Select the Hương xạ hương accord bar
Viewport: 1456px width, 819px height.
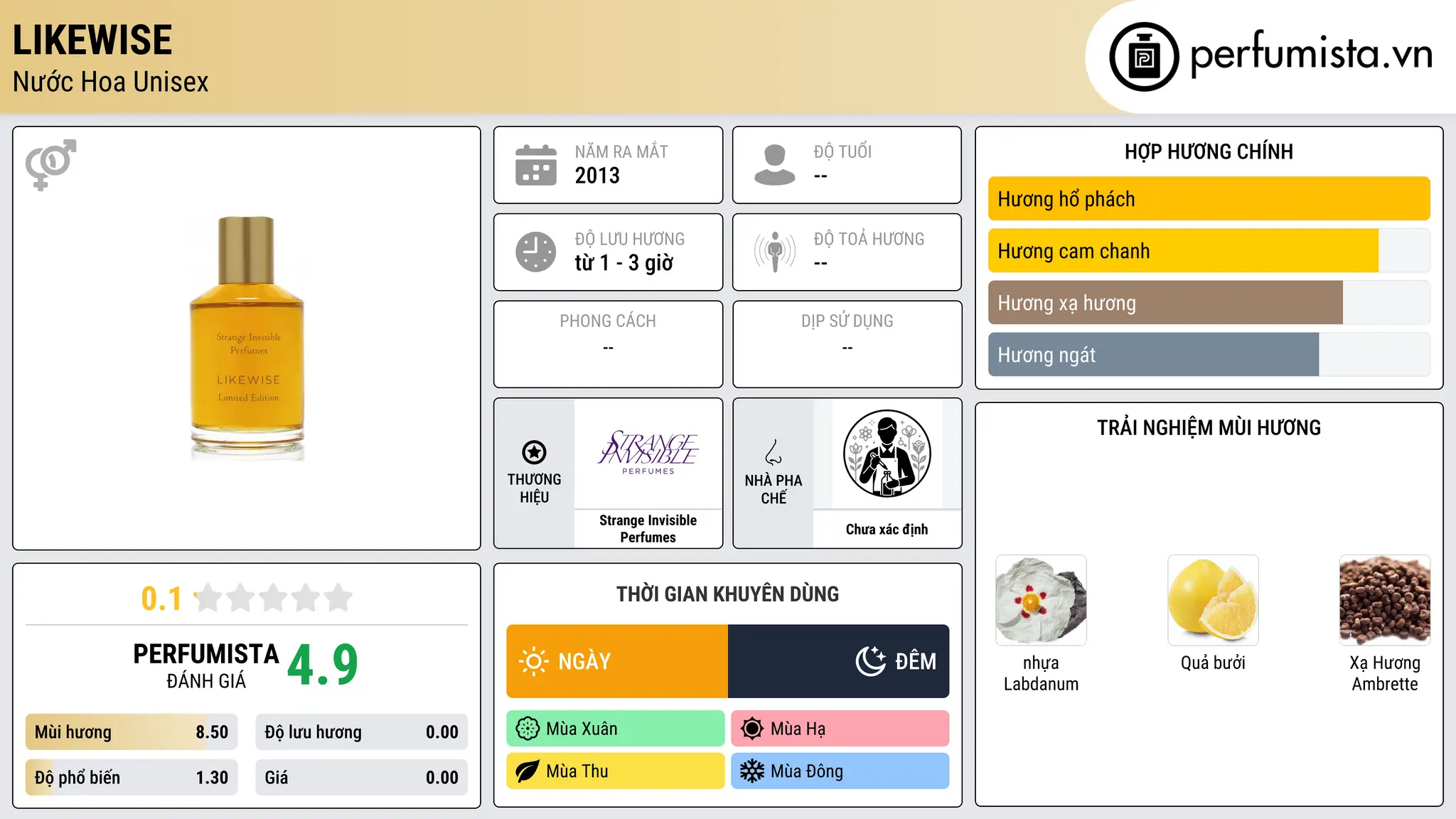(x=1209, y=303)
